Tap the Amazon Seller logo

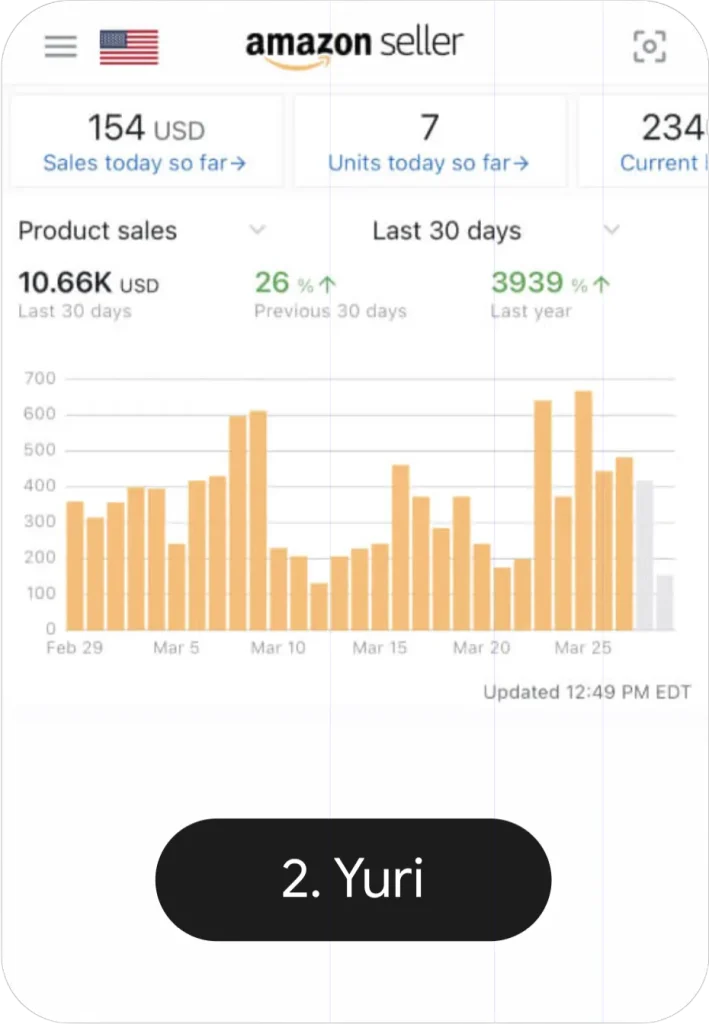point(354,45)
